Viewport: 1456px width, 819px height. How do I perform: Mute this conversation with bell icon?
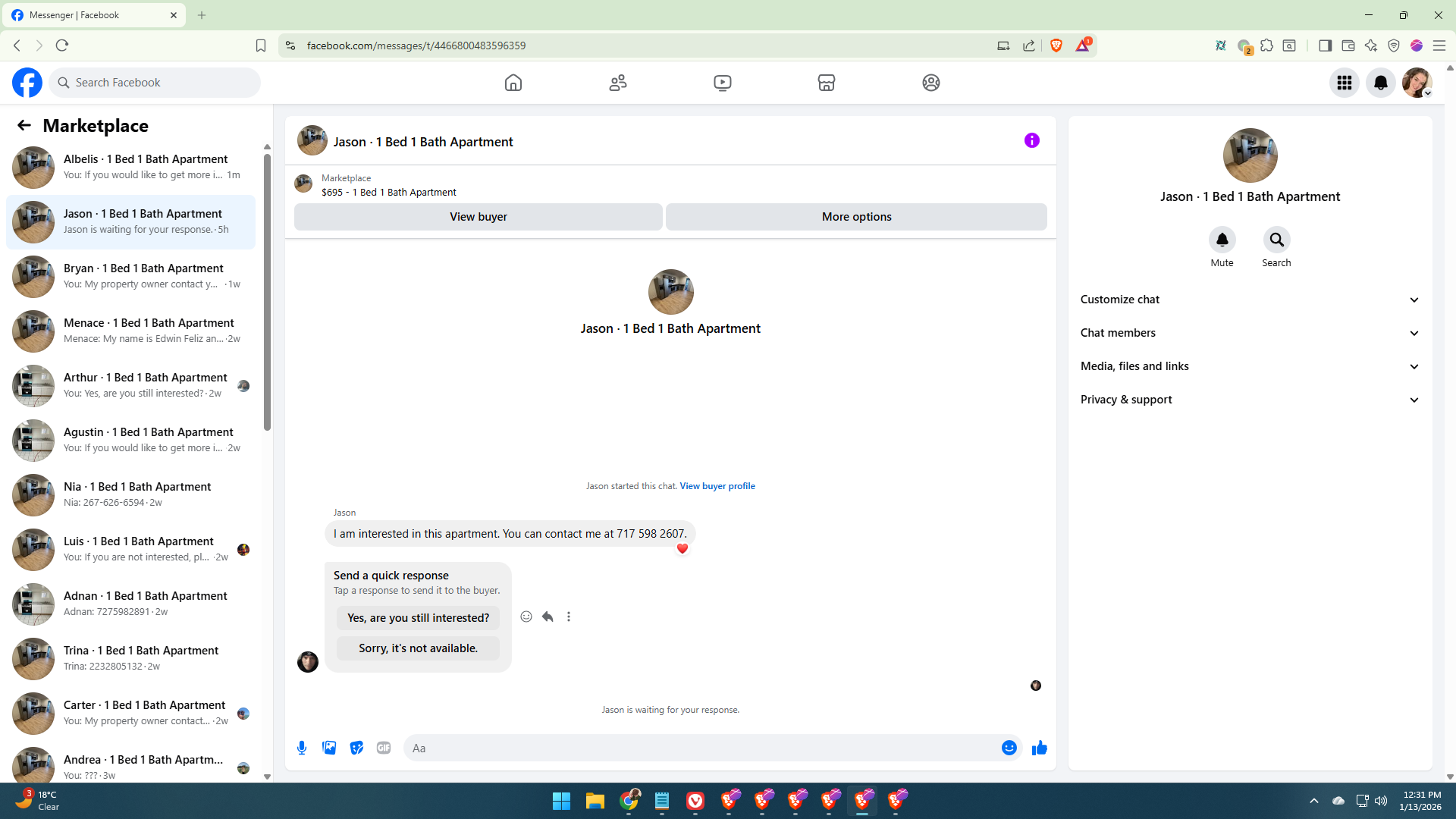click(x=1222, y=240)
